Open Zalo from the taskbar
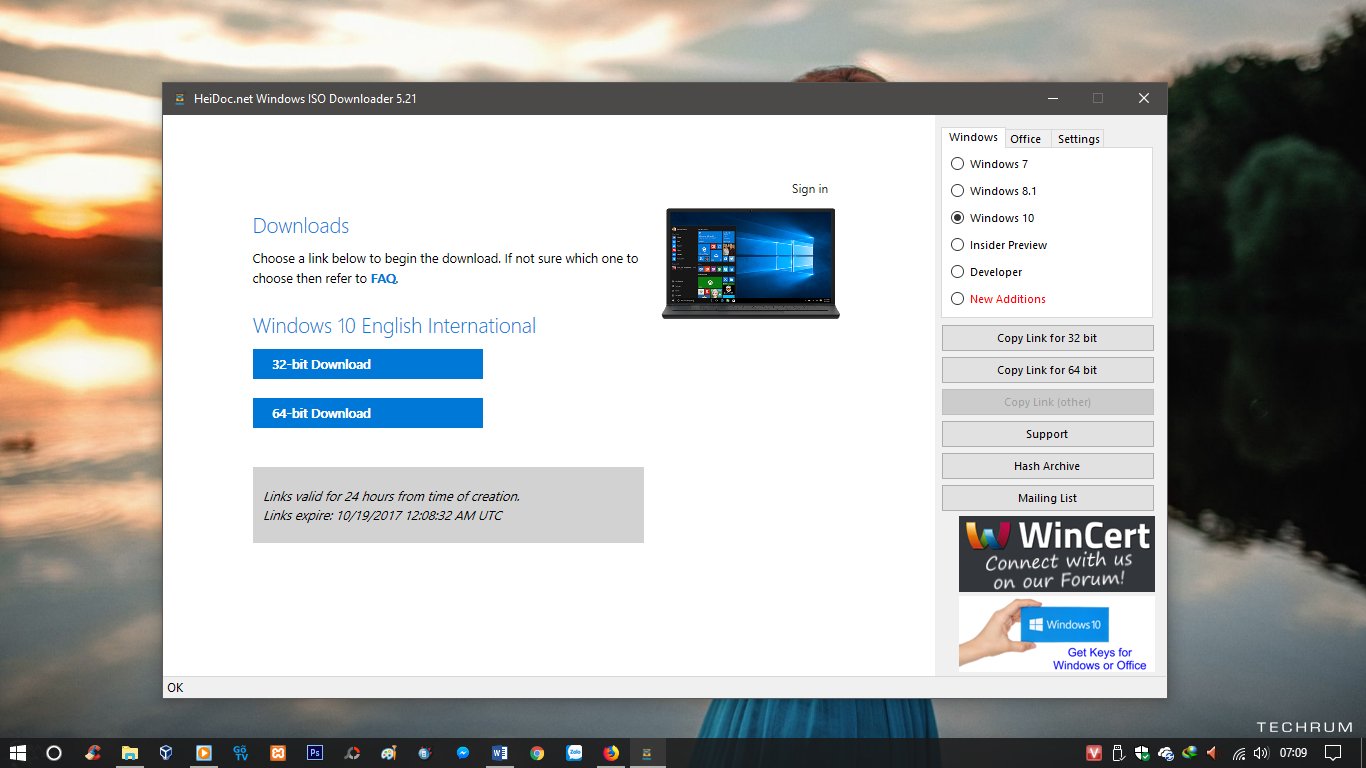Viewport: 1366px width, 768px height. tap(574, 753)
